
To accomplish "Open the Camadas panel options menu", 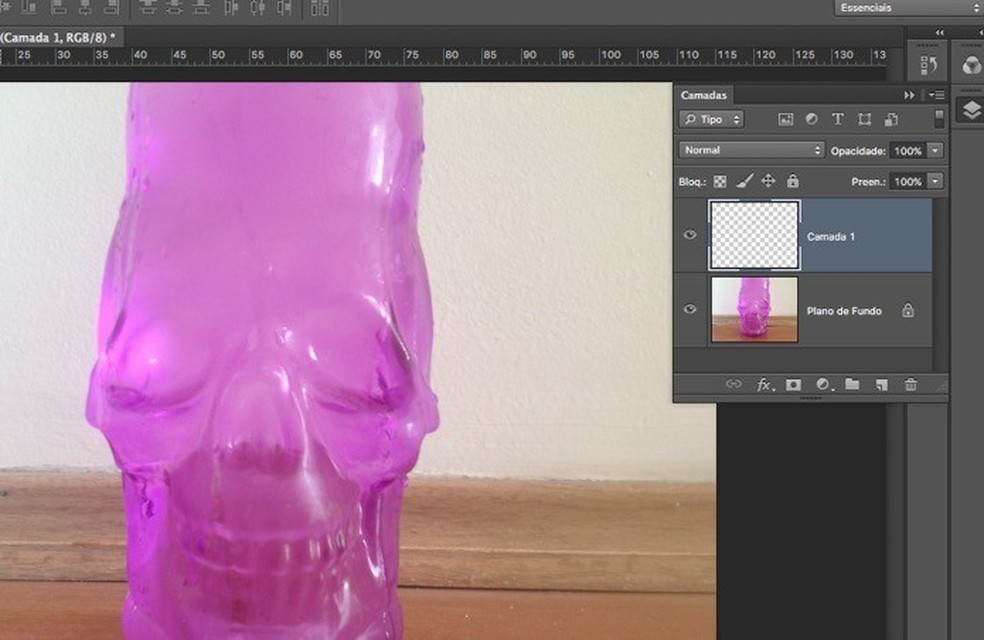I will pos(936,95).
